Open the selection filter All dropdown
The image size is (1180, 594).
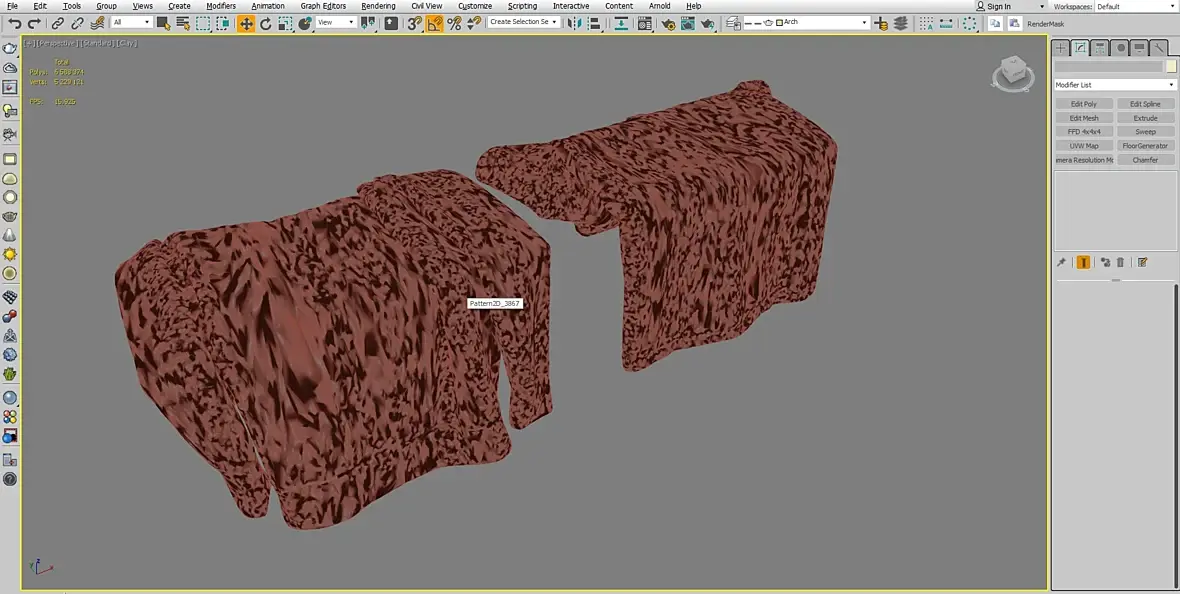131,23
